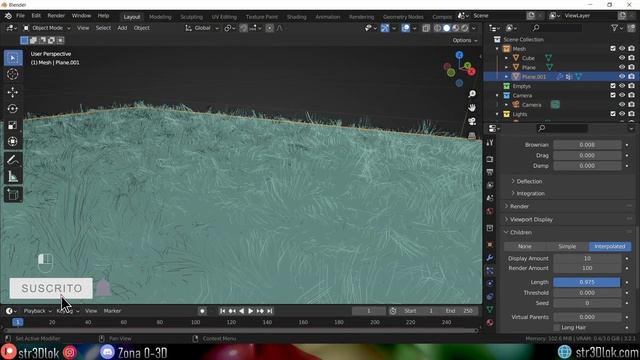Open the Modifiers wrench properties tab

[x=490, y=258]
